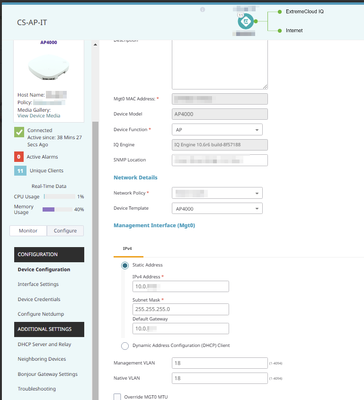Click the Management Interface (Mgt0) heading
The image size is (364, 400).
[154, 225]
